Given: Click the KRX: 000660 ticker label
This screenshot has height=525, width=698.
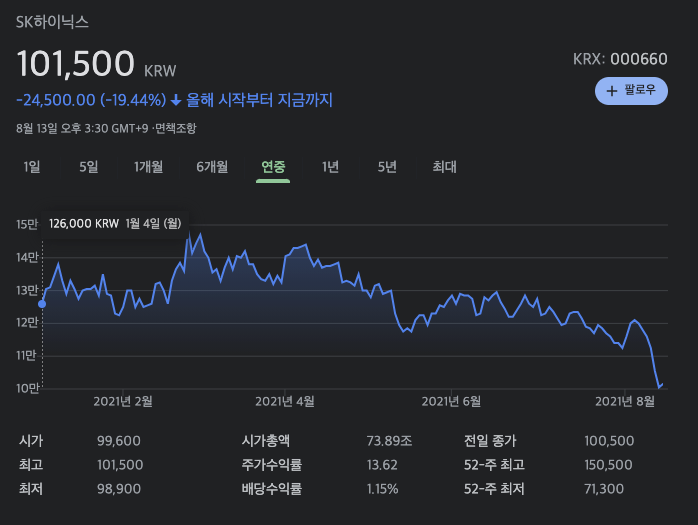Looking at the screenshot, I should tap(620, 59).
